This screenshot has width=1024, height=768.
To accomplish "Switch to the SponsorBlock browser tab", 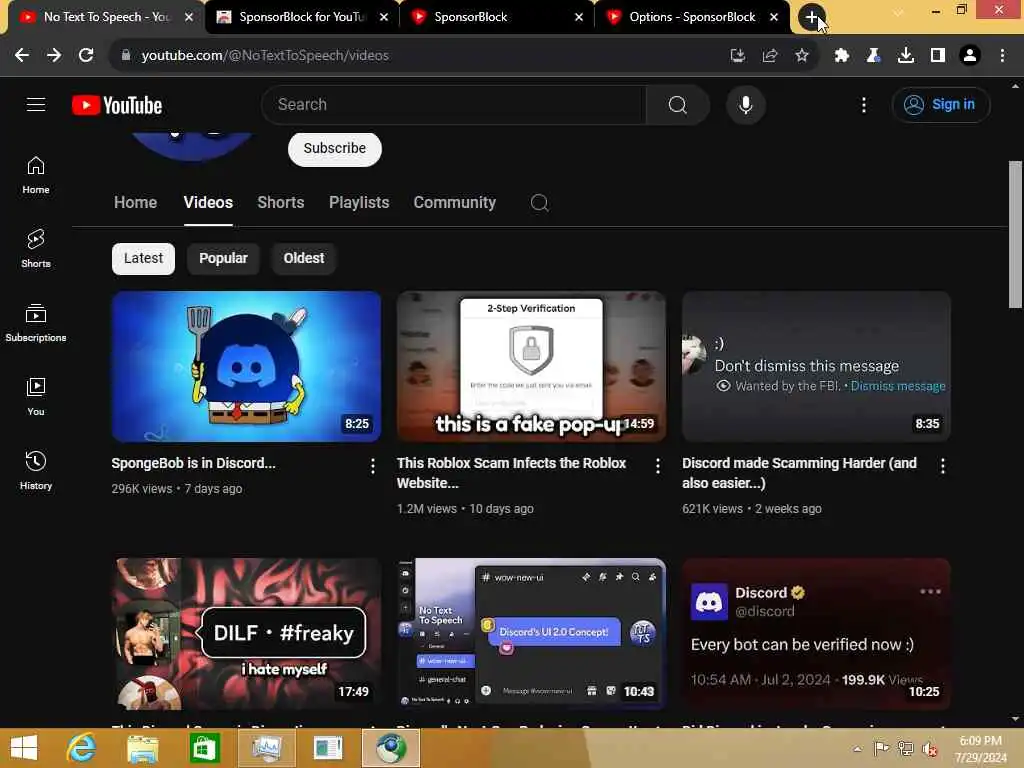I will click(x=497, y=17).
